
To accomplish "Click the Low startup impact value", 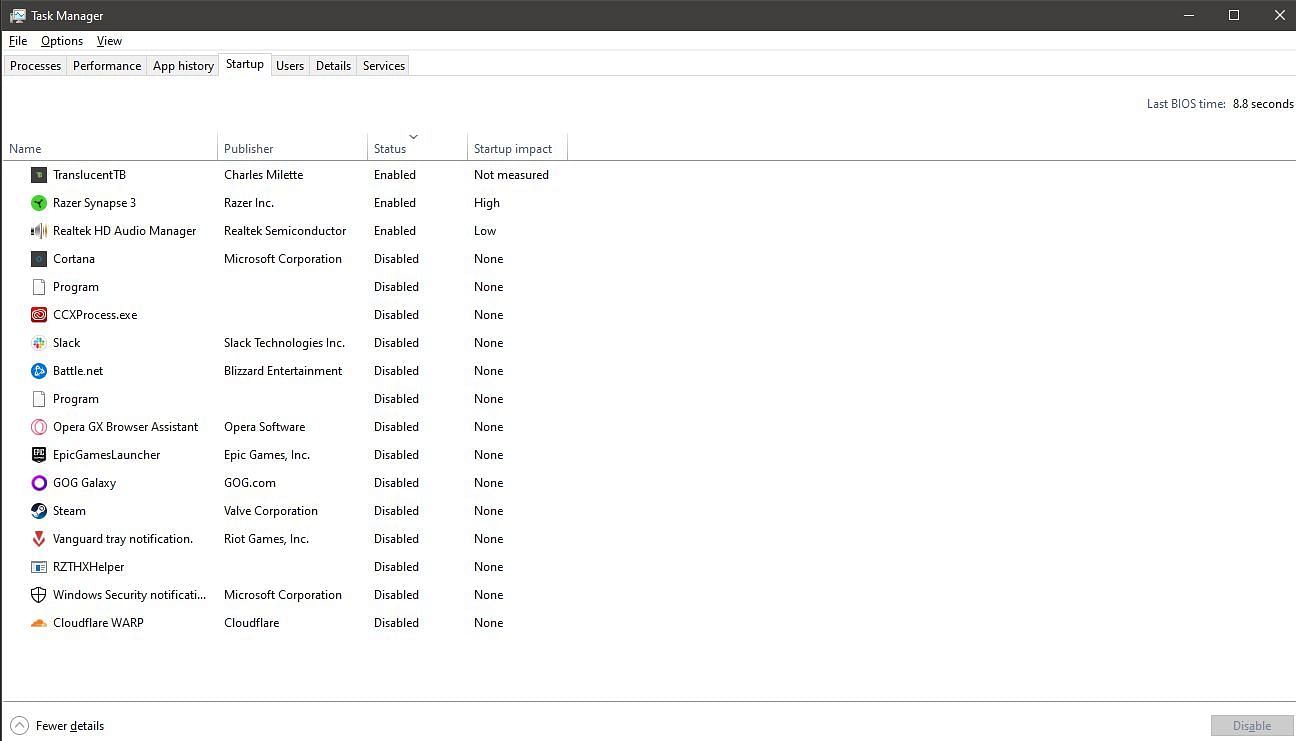I will click(x=485, y=231).
